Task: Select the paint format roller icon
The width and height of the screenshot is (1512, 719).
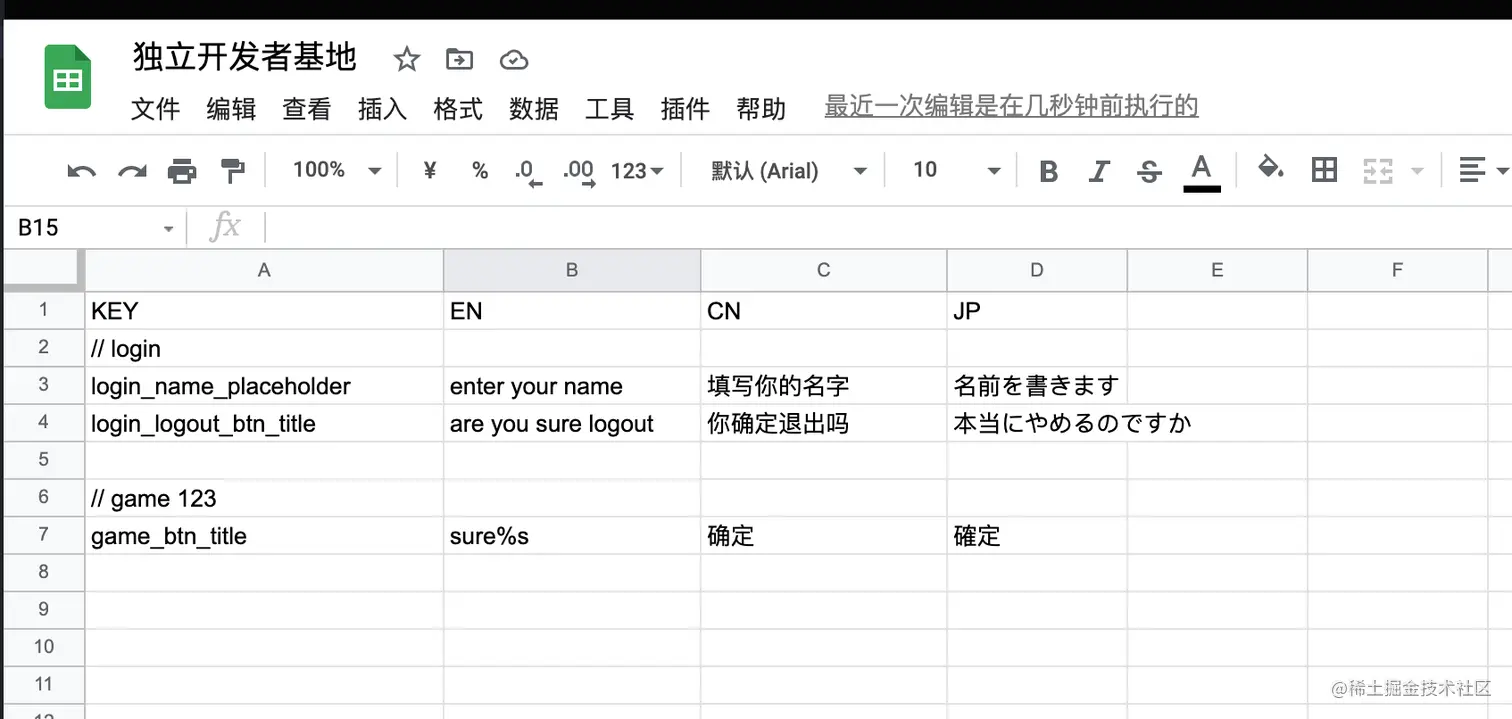Action: click(232, 171)
